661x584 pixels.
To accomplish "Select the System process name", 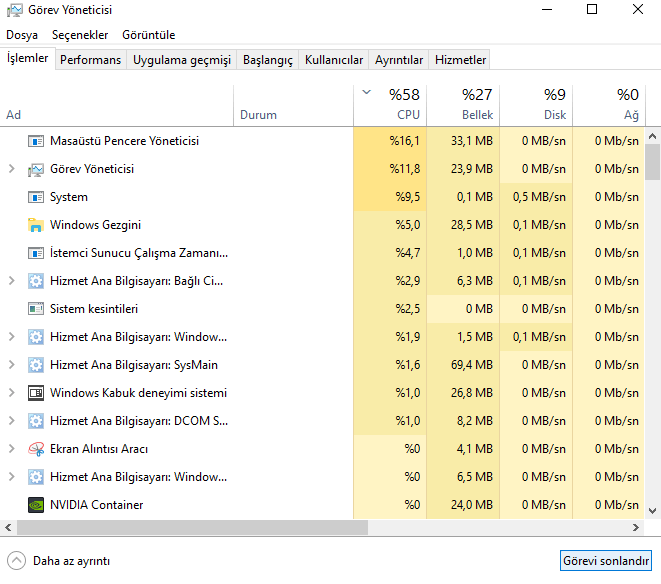I will pos(69,197).
